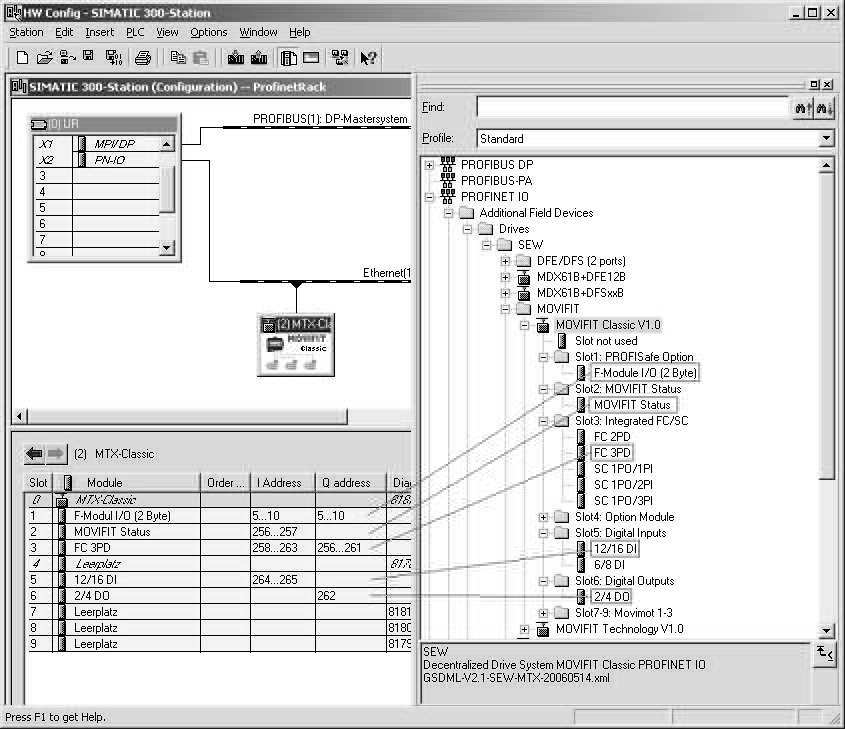Click the New station toolbar icon

point(22,57)
